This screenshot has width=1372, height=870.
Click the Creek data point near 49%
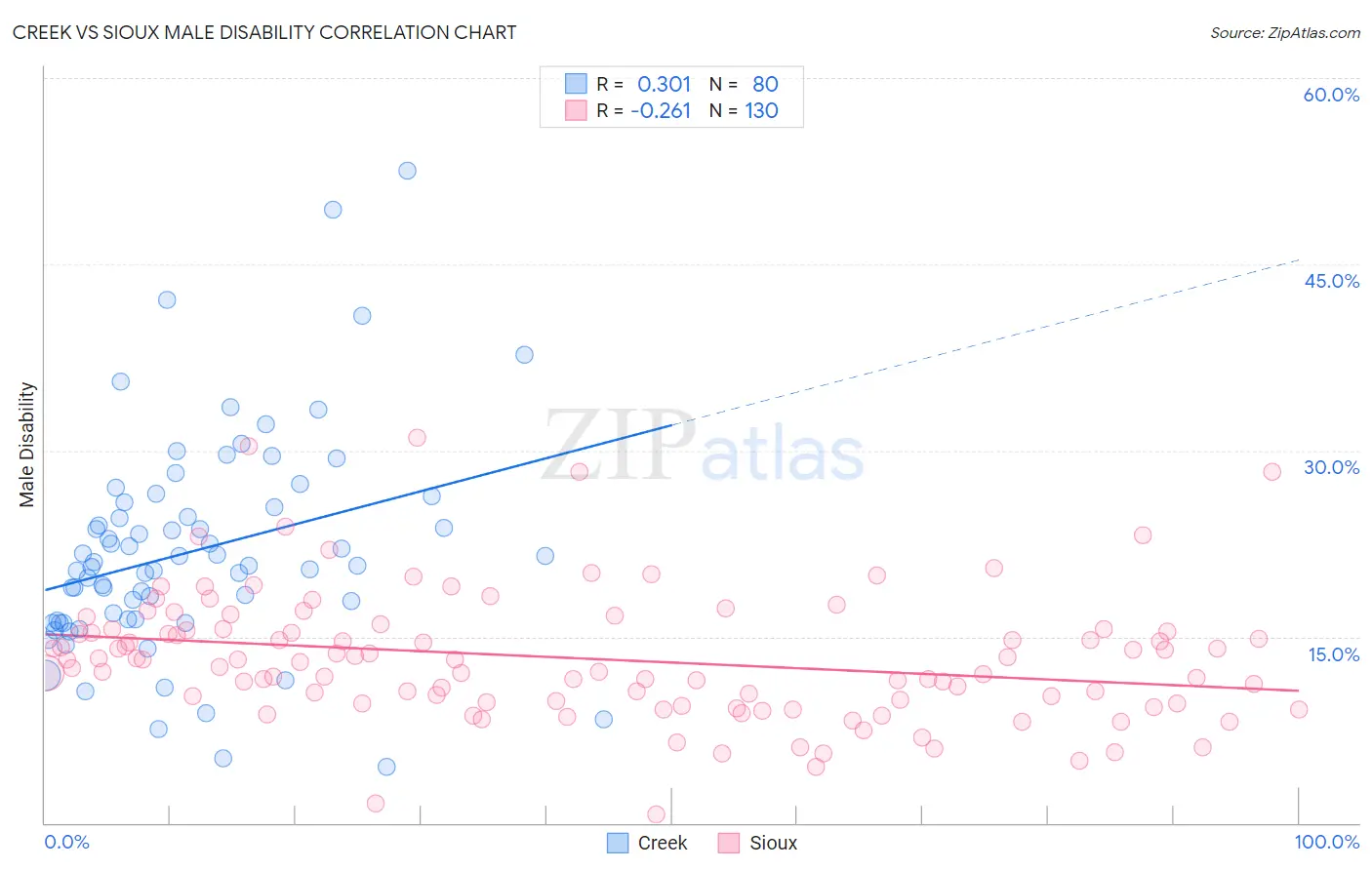point(333,210)
